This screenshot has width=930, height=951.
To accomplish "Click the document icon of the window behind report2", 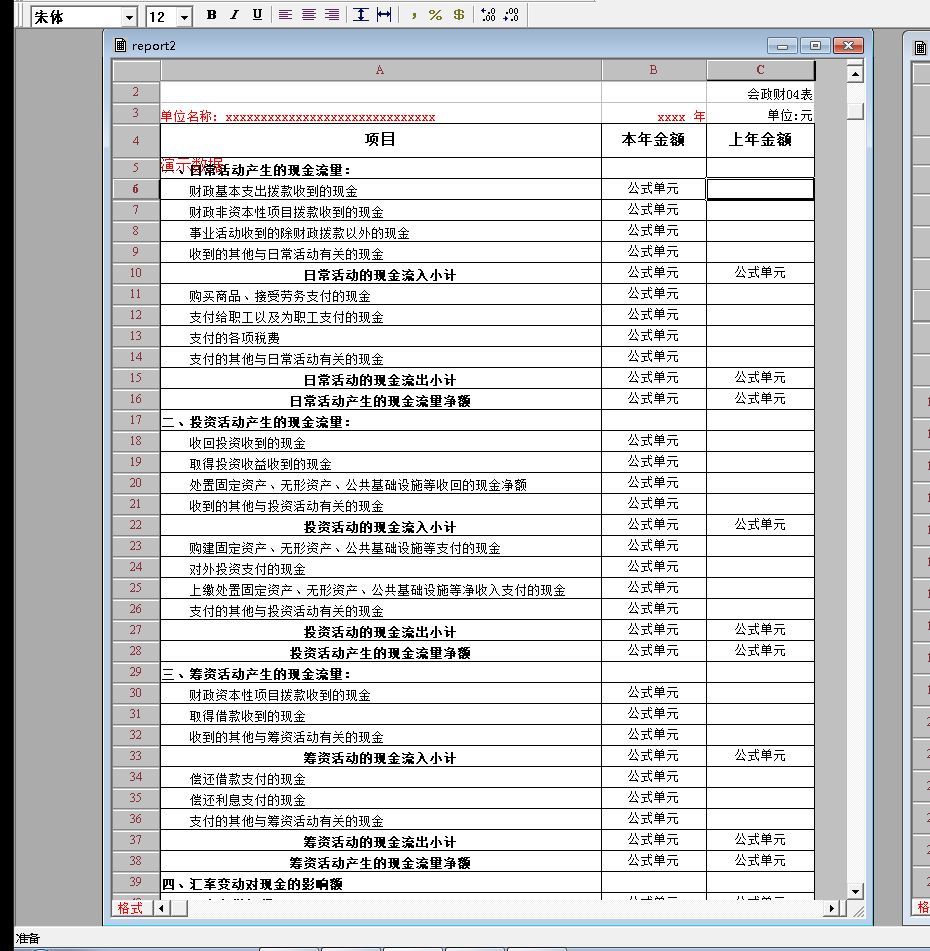I will pos(920,48).
